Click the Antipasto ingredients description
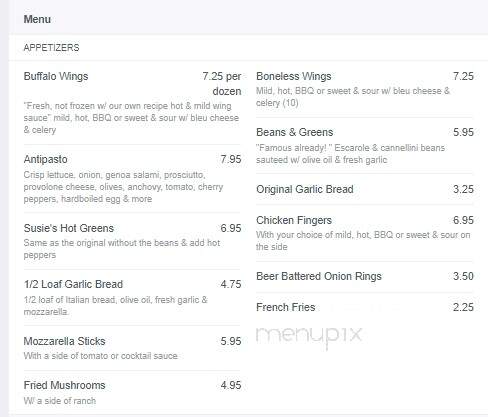The image size is (488, 417). [123, 187]
